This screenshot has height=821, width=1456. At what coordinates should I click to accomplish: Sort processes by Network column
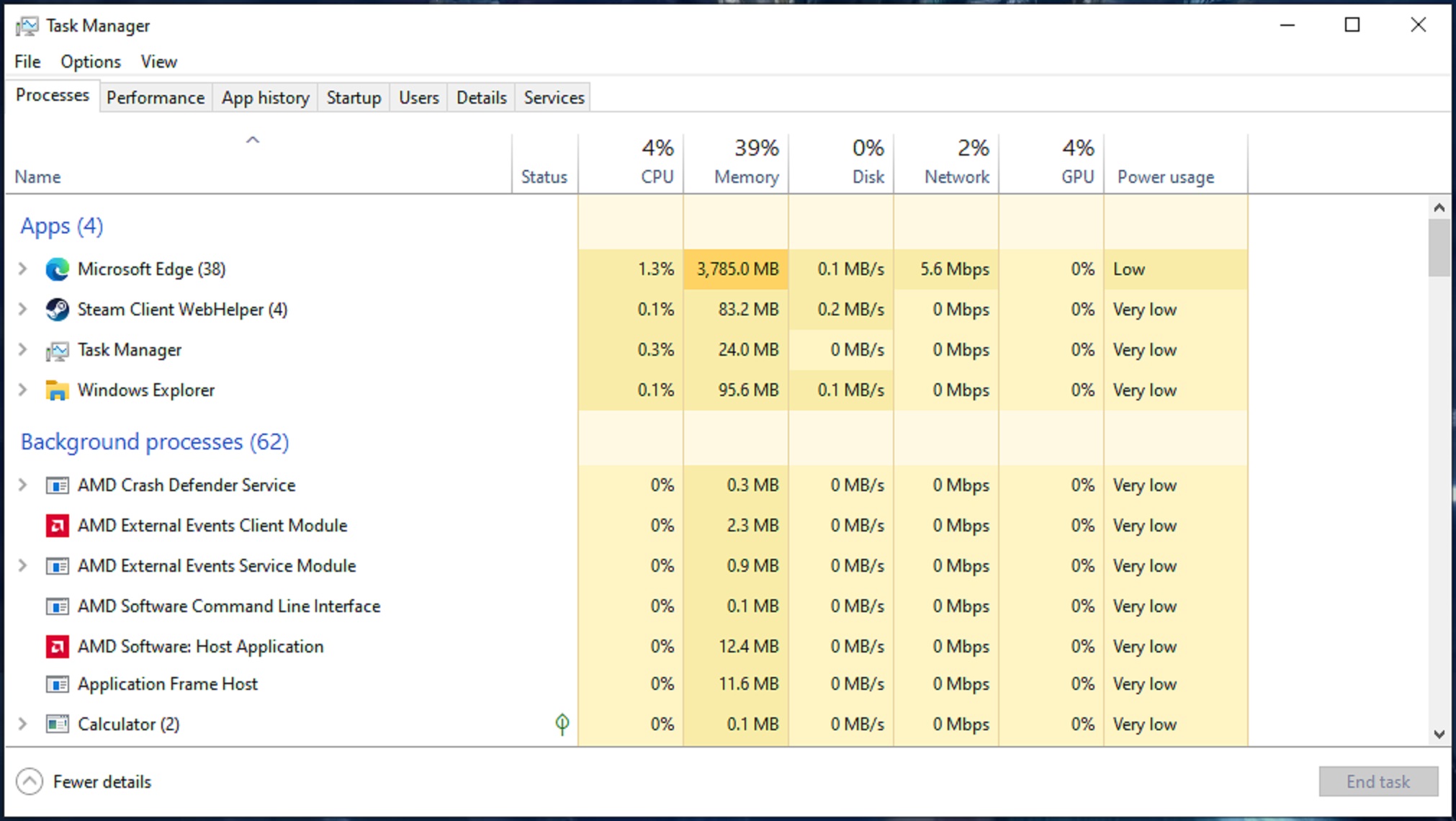[946, 164]
